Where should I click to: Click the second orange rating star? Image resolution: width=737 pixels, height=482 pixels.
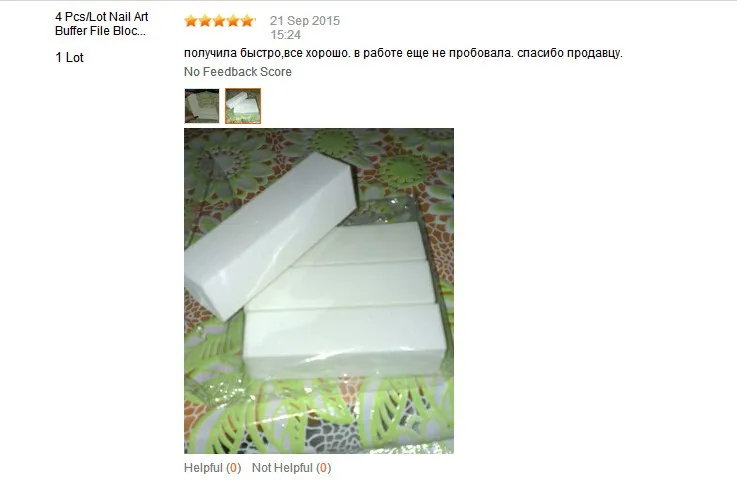pos(205,21)
